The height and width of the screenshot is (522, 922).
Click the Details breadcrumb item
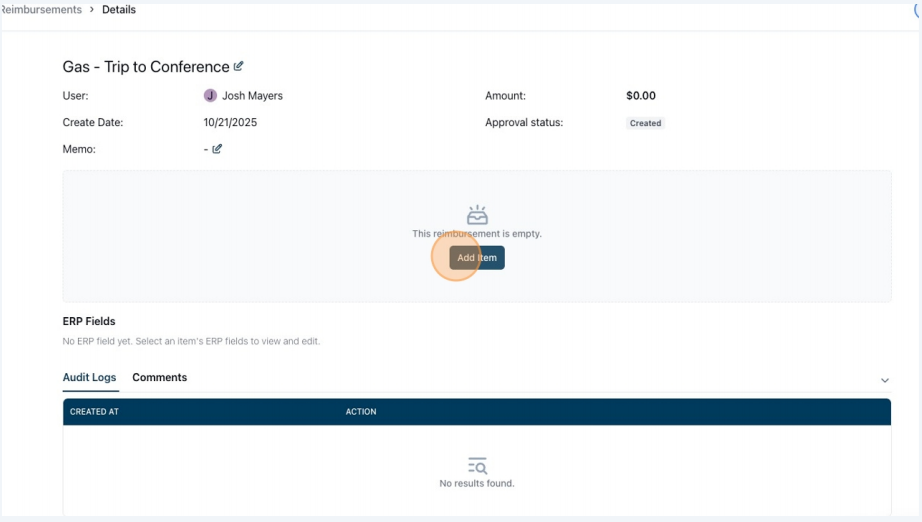click(119, 9)
